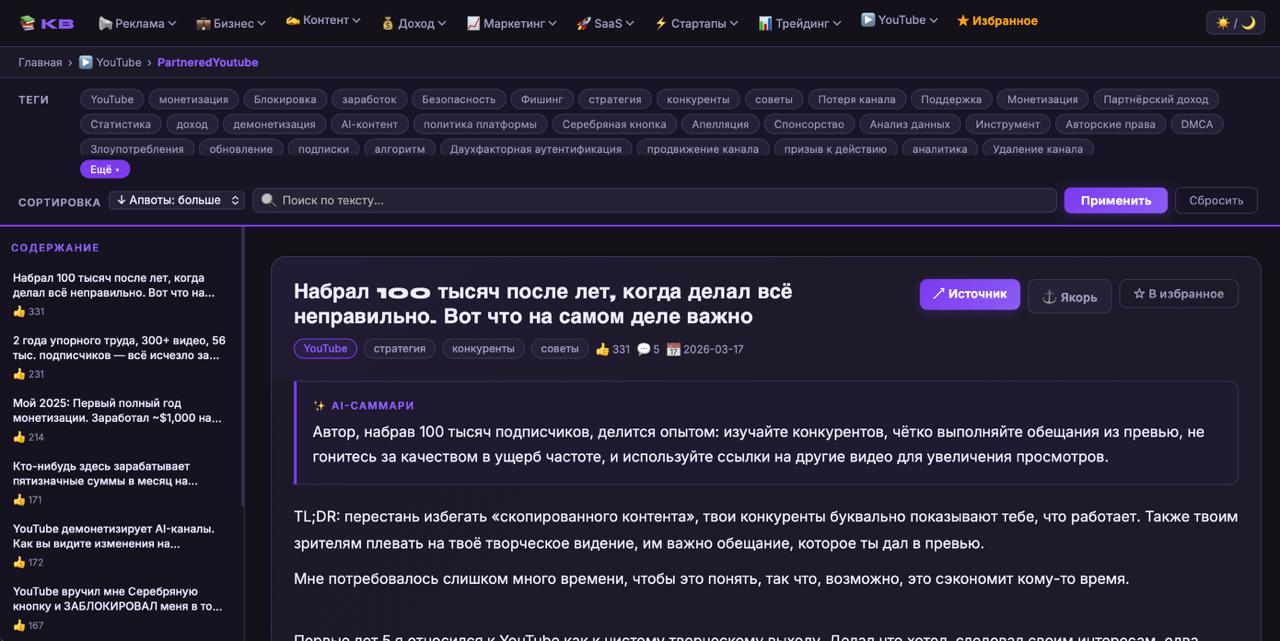The image size is (1280, 641).
Task: Open the Источник source link button
Action: [x=970, y=294]
